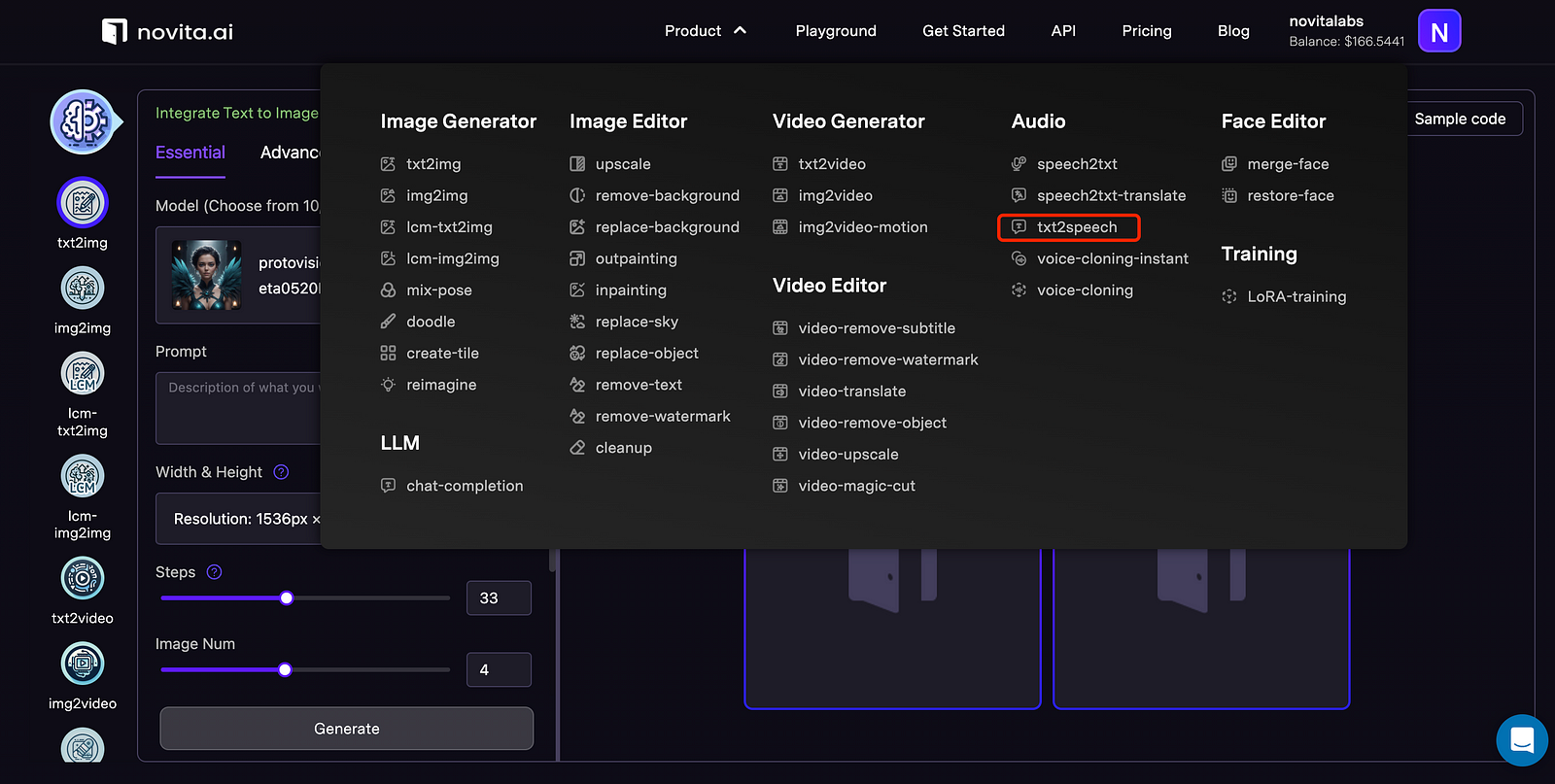Choose remove-background from Image Editor menu
This screenshot has height=784, width=1555.
click(x=667, y=195)
